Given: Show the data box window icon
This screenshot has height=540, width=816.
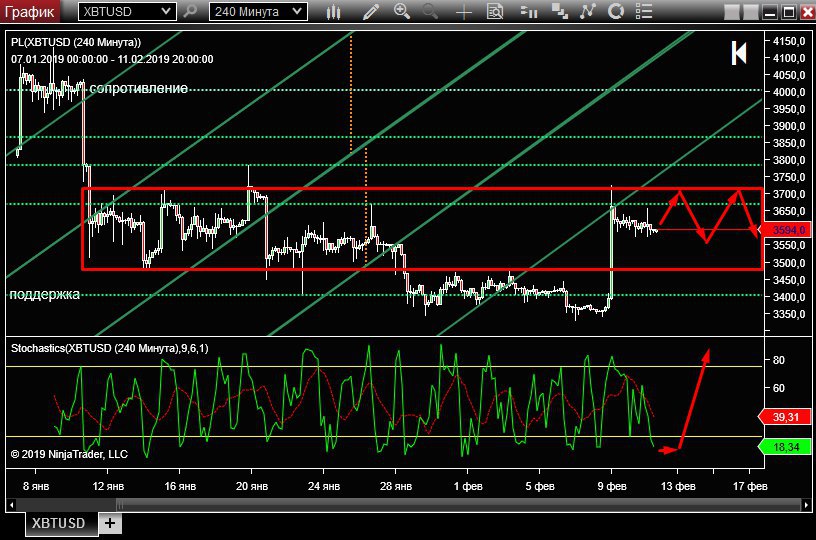Looking at the screenshot, I should [x=495, y=11].
